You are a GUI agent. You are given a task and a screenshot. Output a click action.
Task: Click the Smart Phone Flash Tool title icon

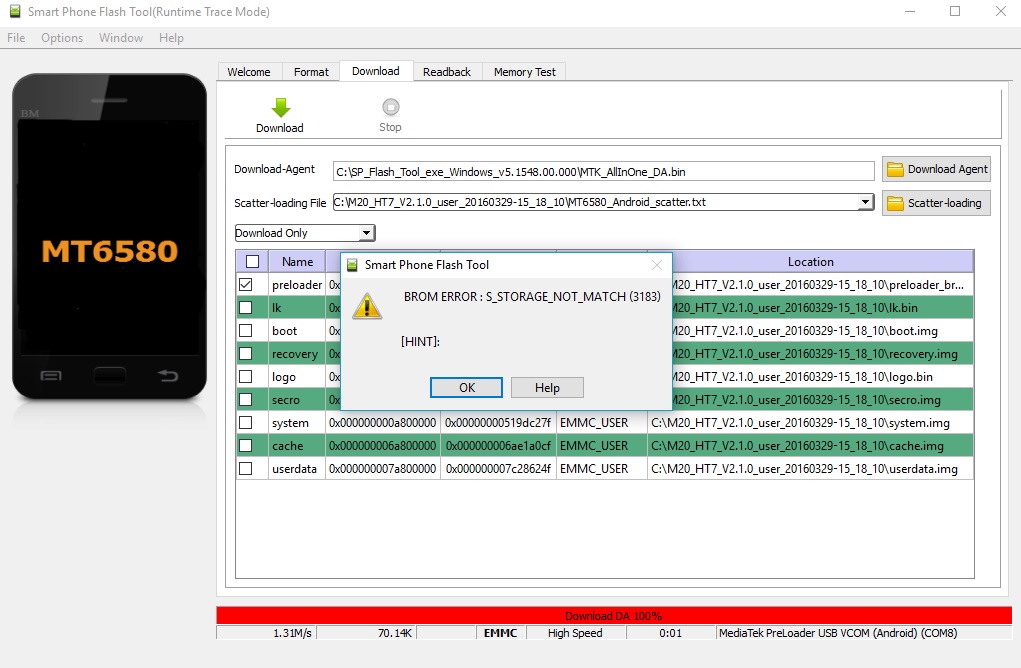point(13,11)
